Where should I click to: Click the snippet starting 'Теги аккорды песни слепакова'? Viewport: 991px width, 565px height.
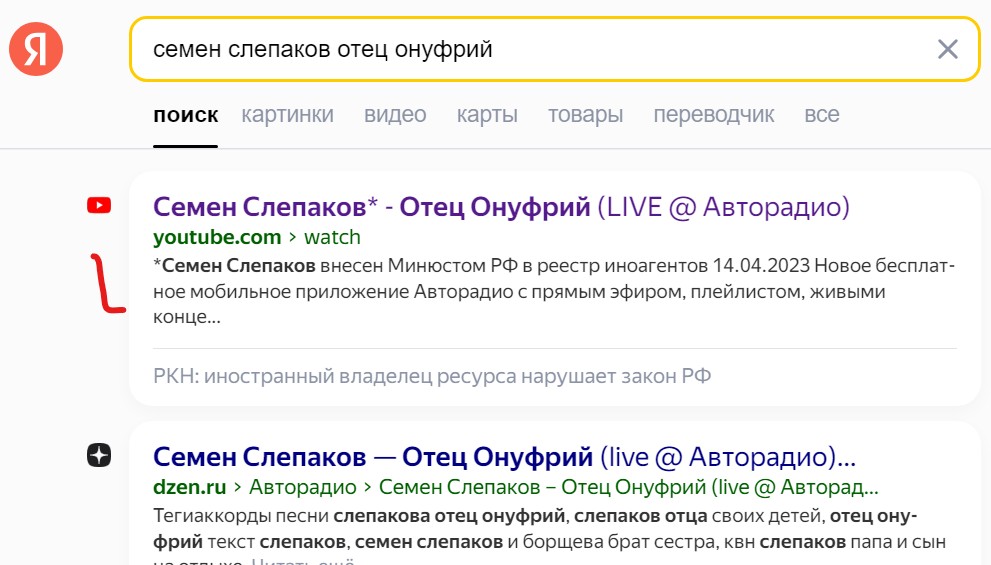click(x=549, y=534)
